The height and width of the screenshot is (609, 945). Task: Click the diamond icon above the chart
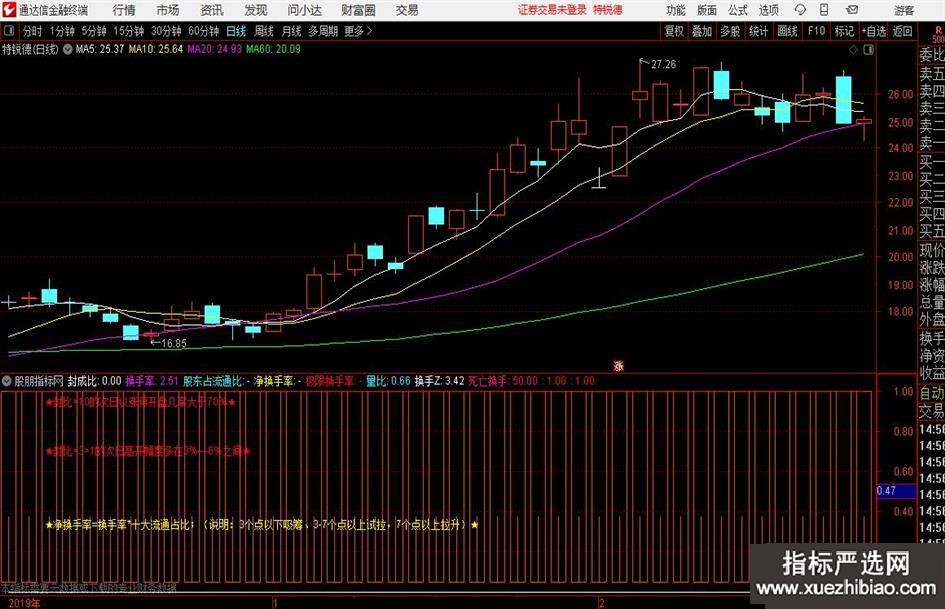point(853,50)
